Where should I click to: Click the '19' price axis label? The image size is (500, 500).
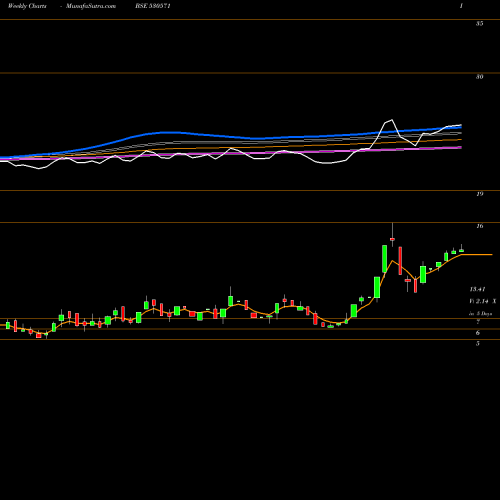(479, 194)
